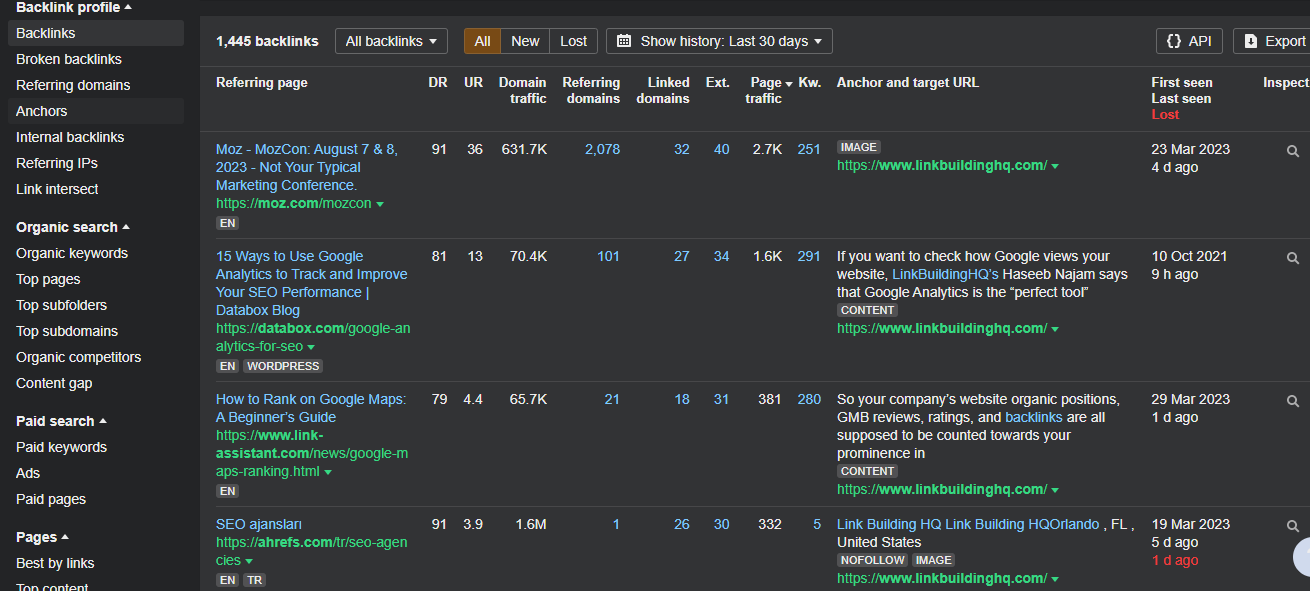1310x591 pixels.
Task: Show only Lost backlinks
Action: pos(573,41)
